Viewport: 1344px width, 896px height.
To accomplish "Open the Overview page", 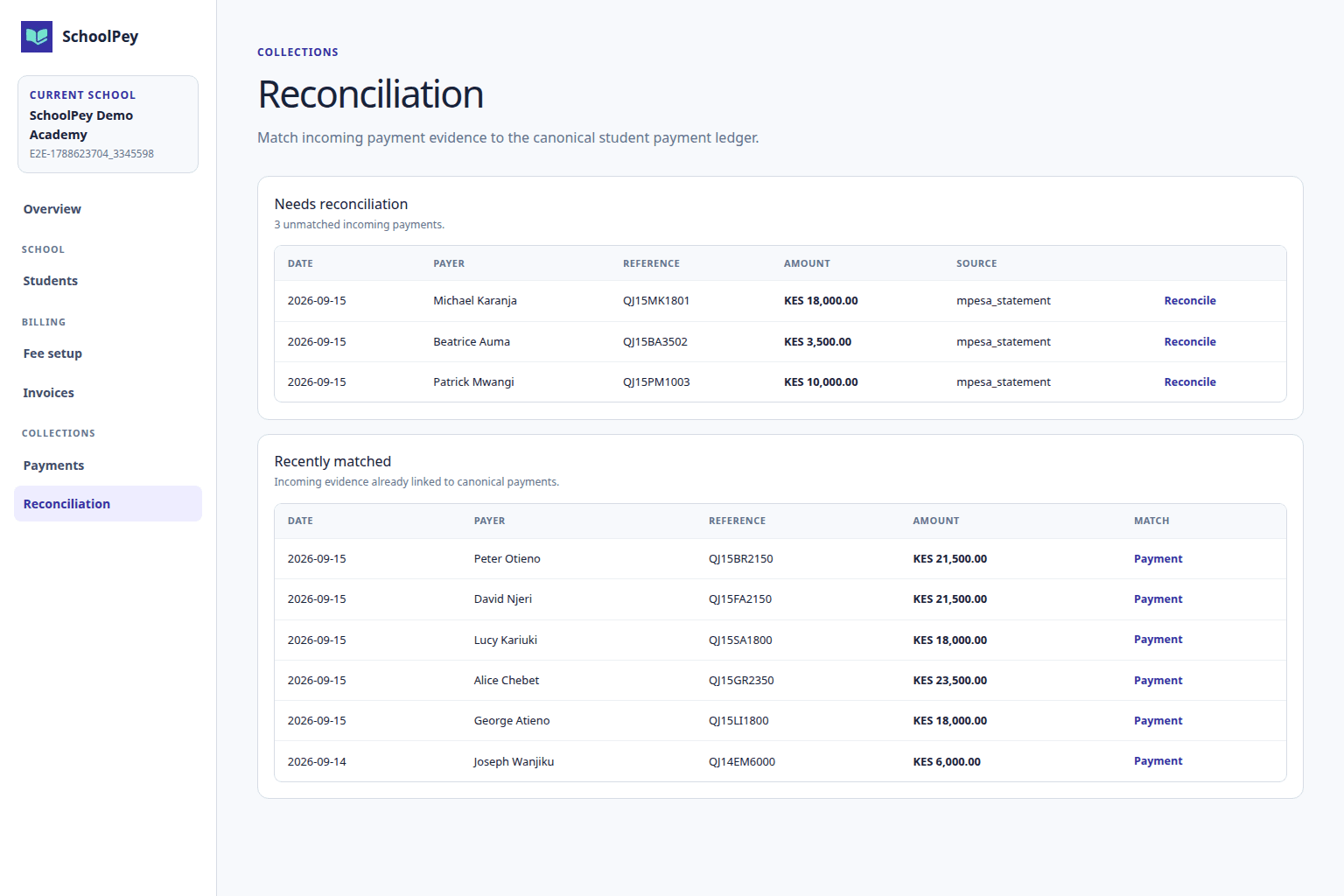I will click(52, 209).
